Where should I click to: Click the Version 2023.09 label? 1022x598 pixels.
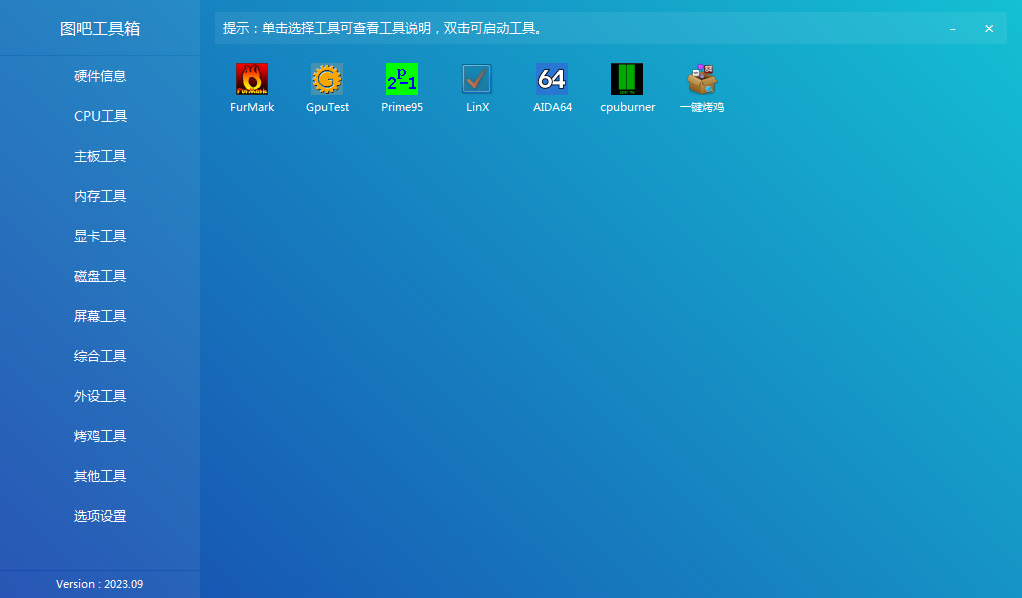[100, 583]
